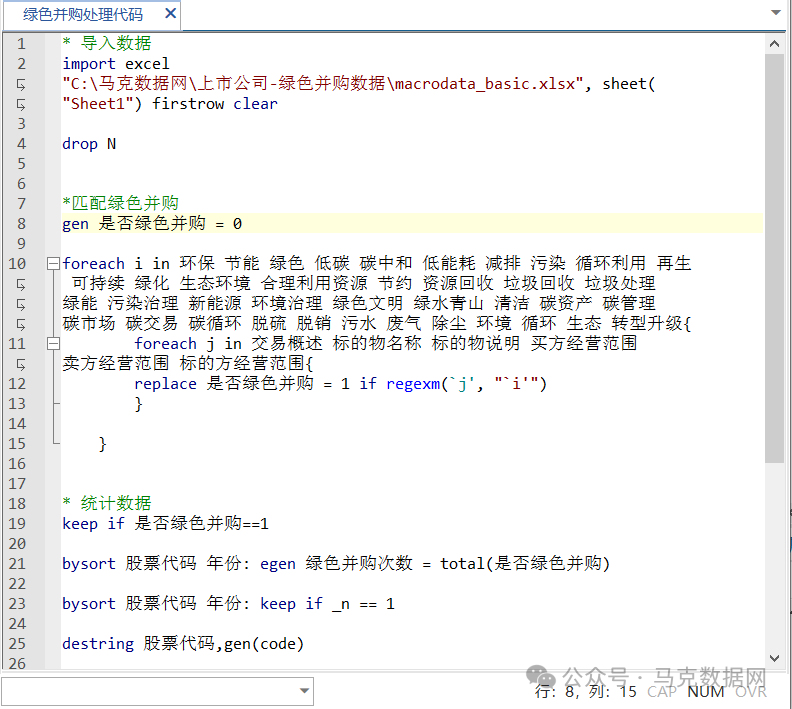Click the keyword '转型升级{' in code

[x=651, y=323]
